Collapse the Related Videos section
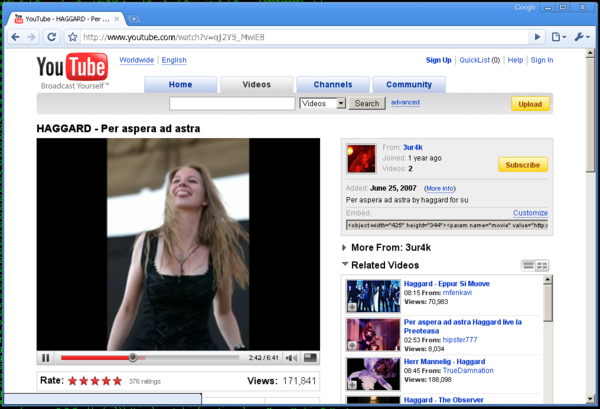Image resolution: width=600 pixels, height=409 pixels. (x=345, y=264)
